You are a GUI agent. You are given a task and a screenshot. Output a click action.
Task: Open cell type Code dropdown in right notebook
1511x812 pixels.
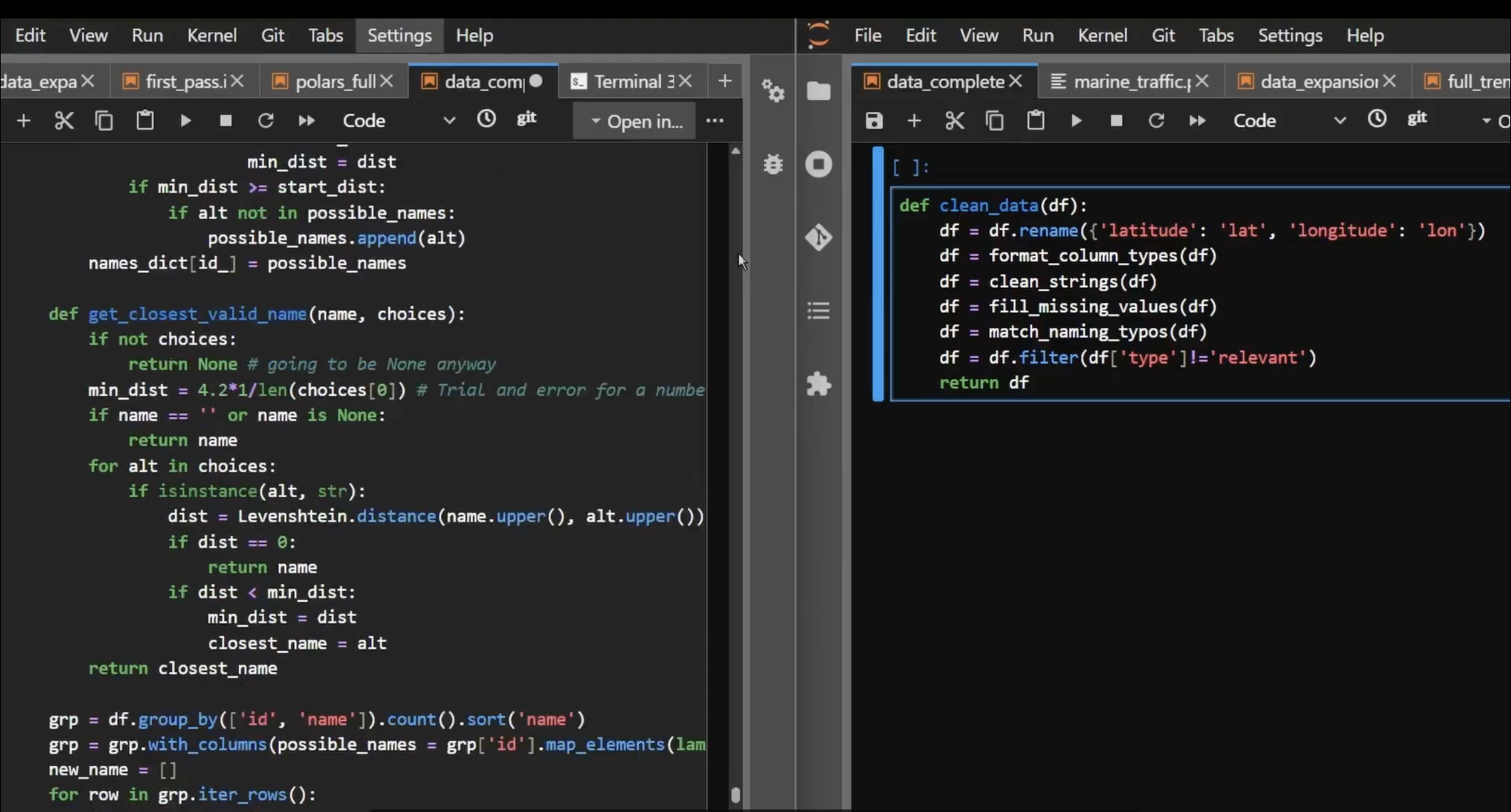click(1290, 121)
